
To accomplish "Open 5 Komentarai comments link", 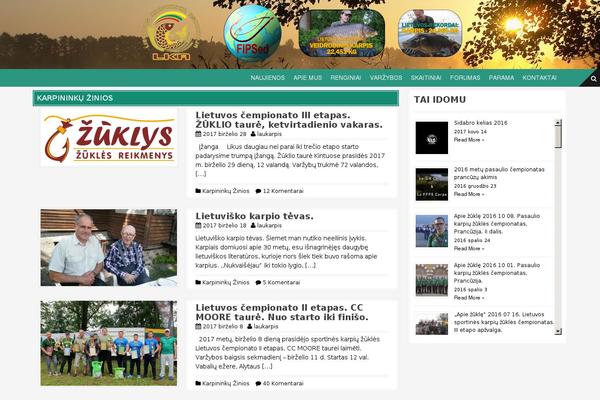I will click(x=281, y=282).
